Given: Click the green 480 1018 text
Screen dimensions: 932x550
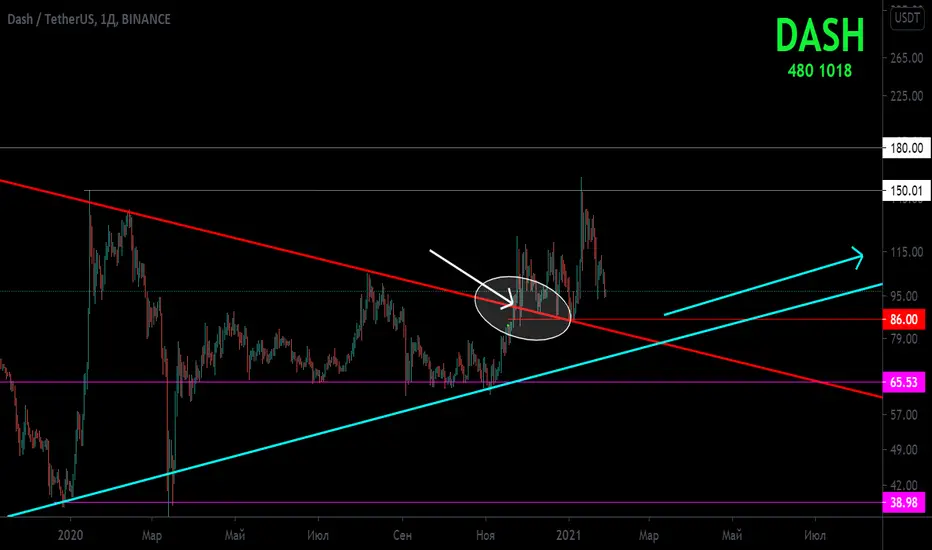Looking at the screenshot, I should click(820, 71).
